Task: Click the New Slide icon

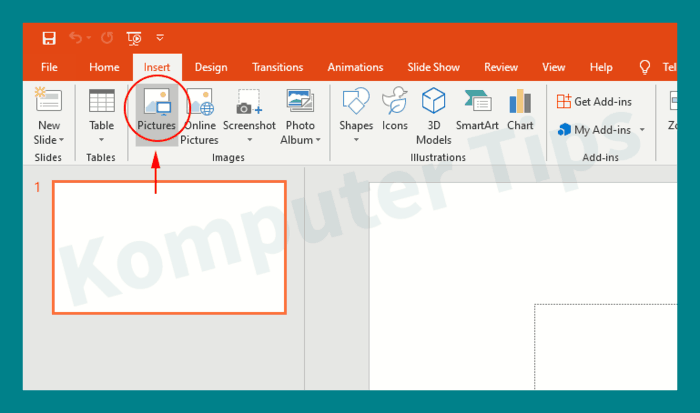Action: tap(48, 99)
